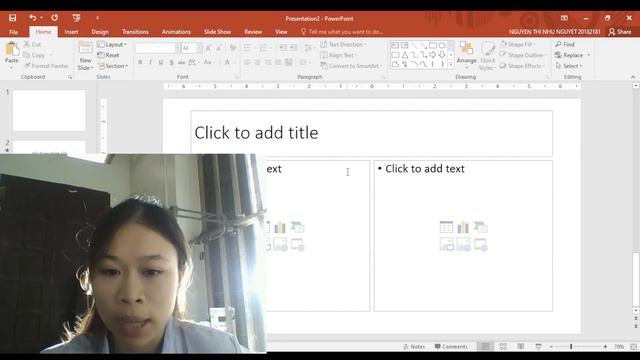The image size is (640, 360).
Task: Click Decrease Font Size icon
Action: click(x=219, y=48)
